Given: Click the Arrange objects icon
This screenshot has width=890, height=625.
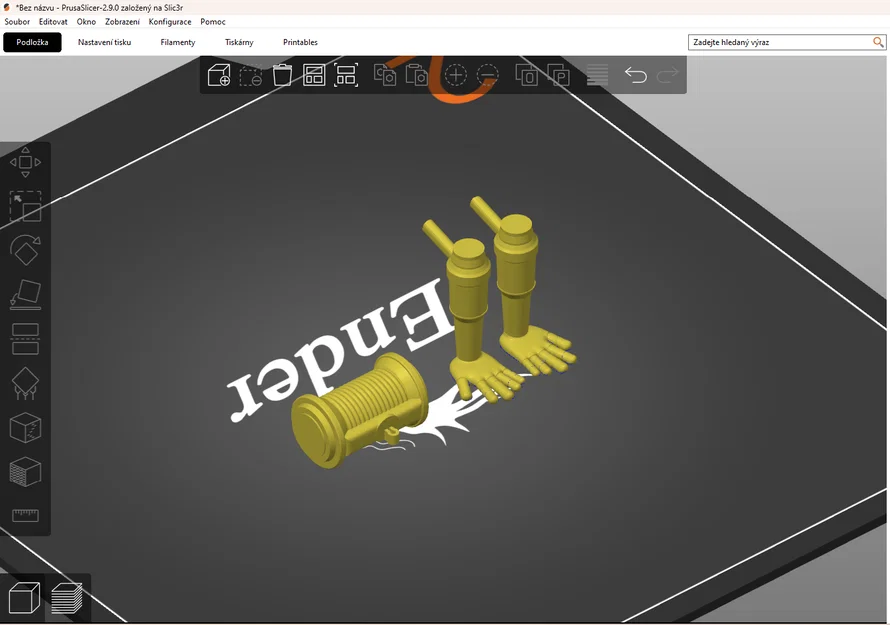Looking at the screenshot, I should [314, 75].
